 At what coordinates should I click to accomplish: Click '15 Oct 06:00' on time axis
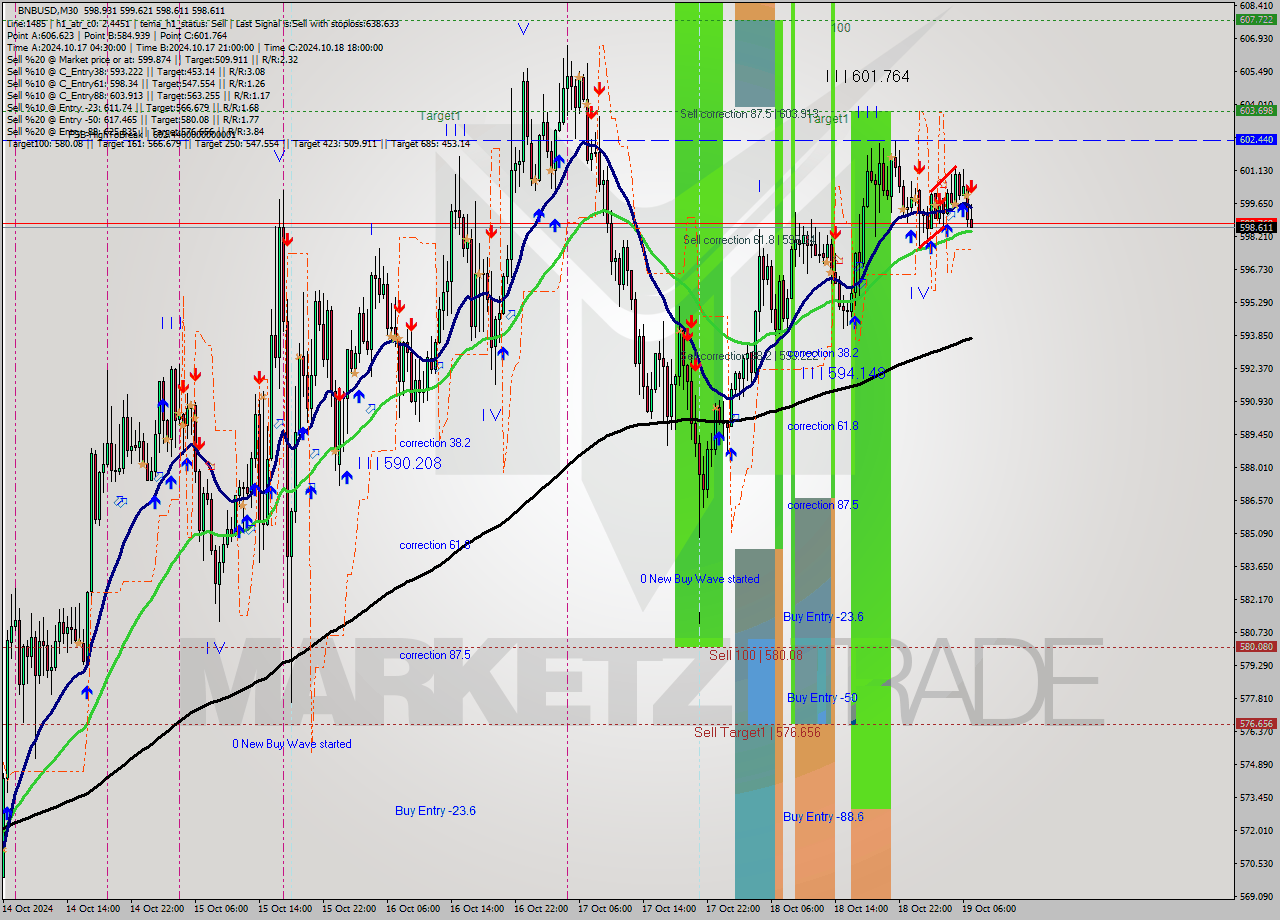pyautogui.click(x=221, y=909)
